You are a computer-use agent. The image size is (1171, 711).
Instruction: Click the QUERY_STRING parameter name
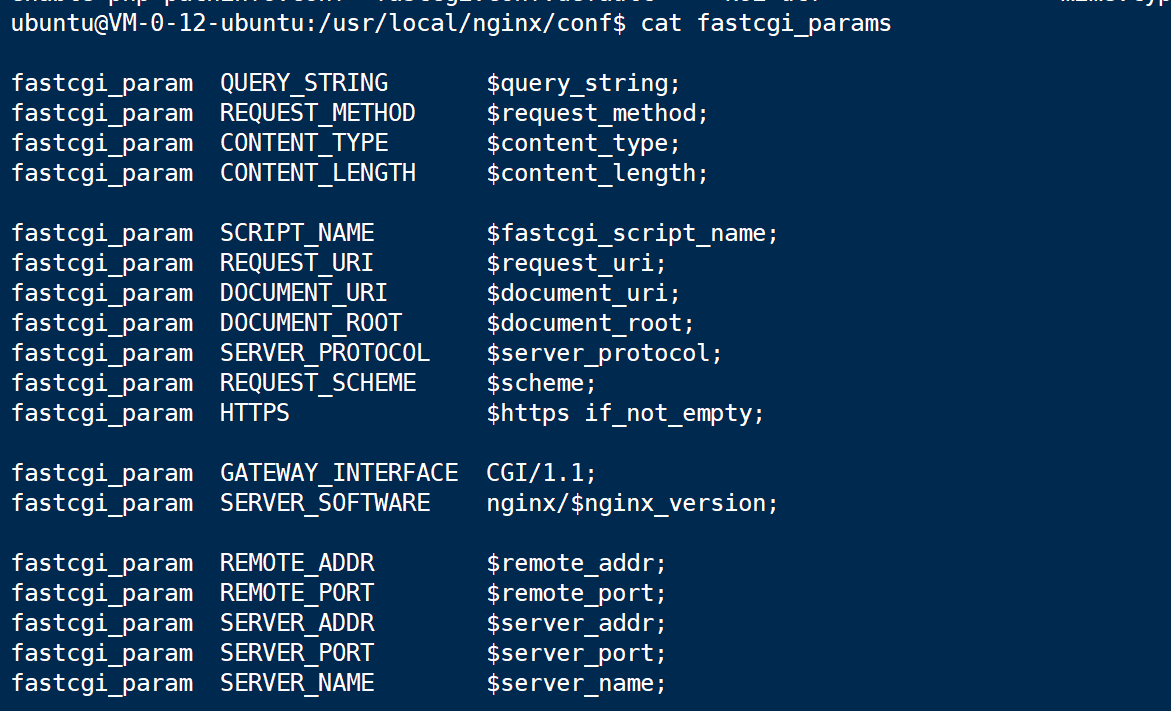click(304, 83)
